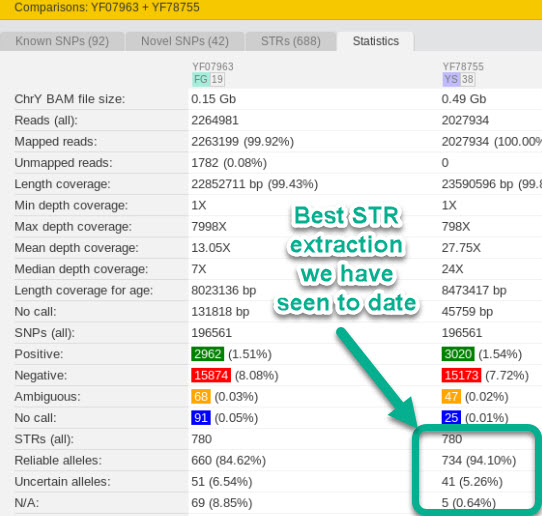Screen dimensions: 542x516
Task: Click blue No call count 91
Action: pyautogui.click(x=201, y=418)
